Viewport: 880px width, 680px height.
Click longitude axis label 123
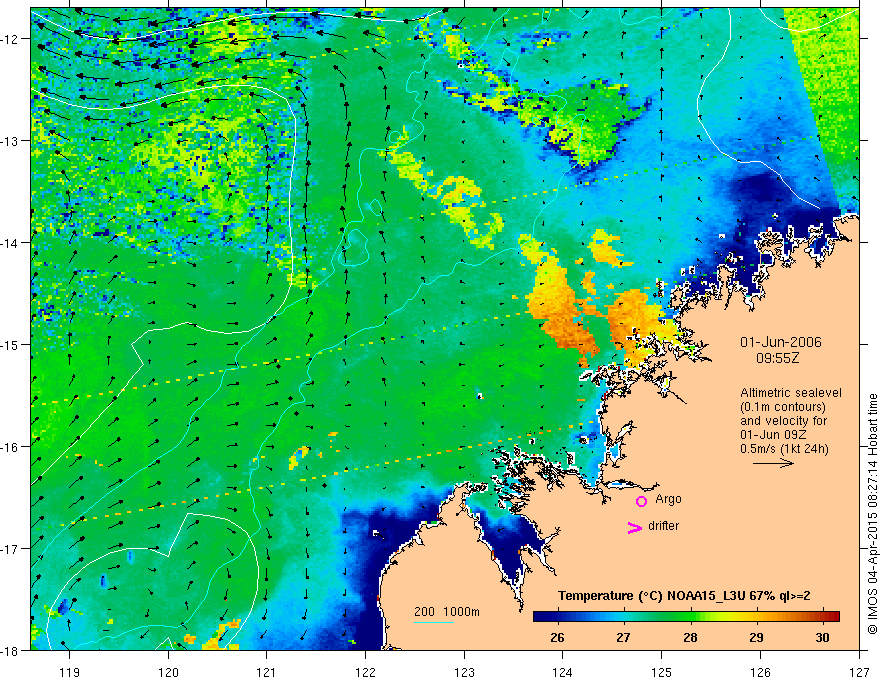(x=464, y=672)
